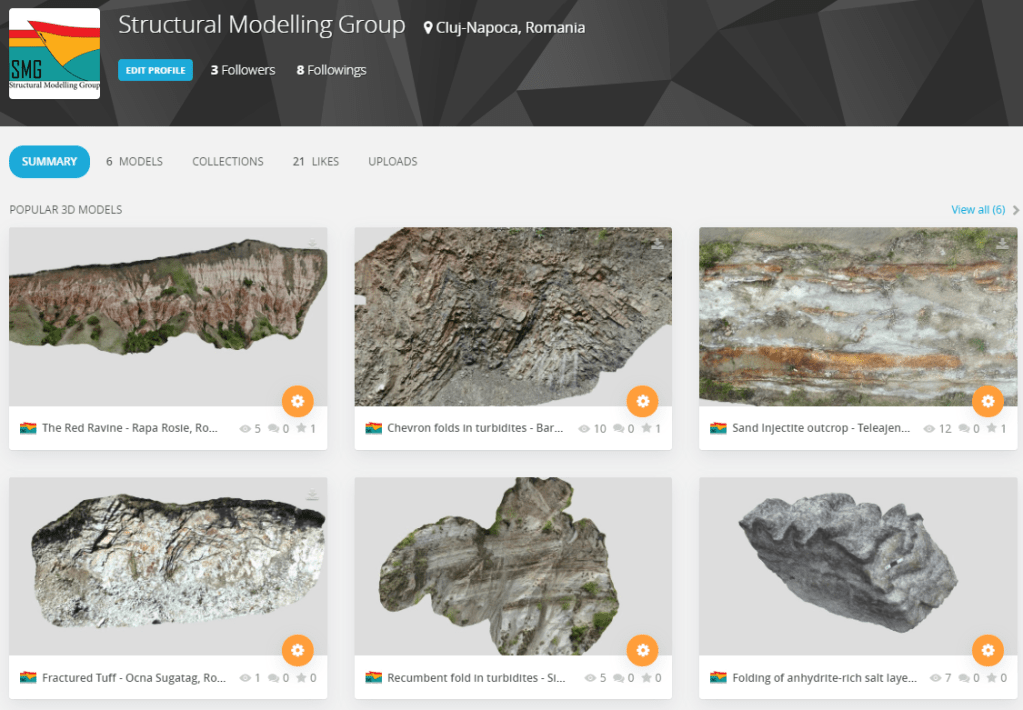Select the Likes tab
Image resolution: width=1023 pixels, height=710 pixels.
315,161
